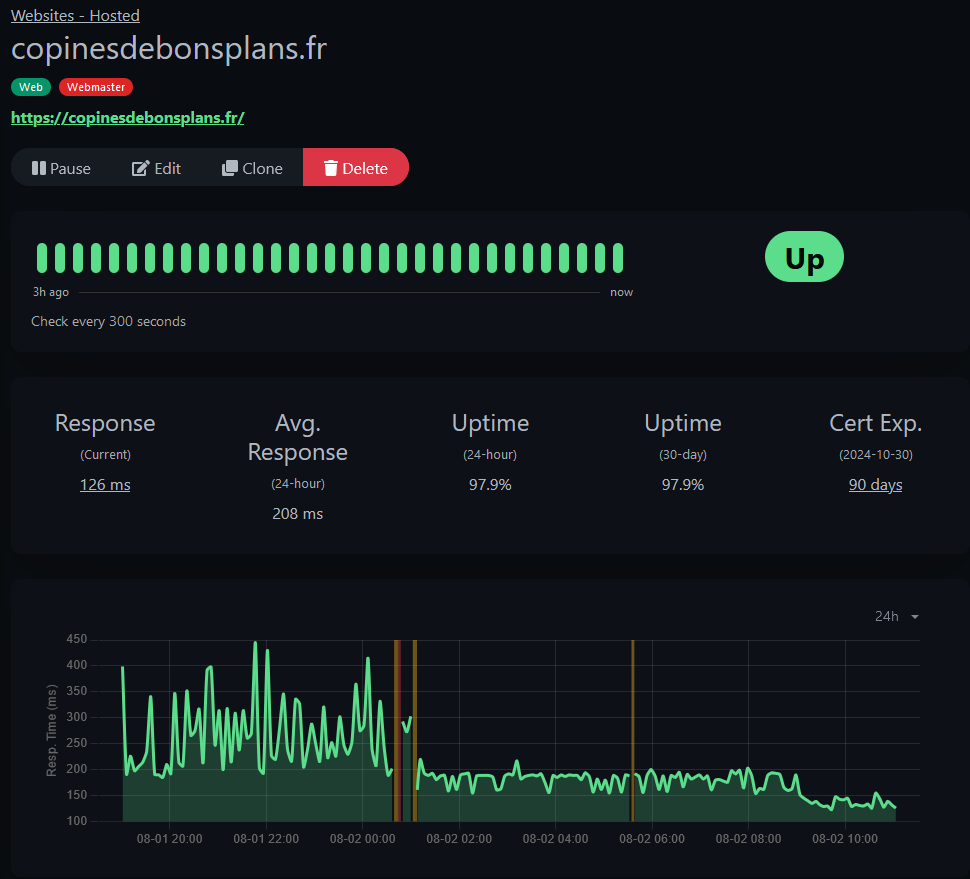Click the 08-01 22:00 axis label
Viewport: 970px width, 879px height.
pos(266,839)
